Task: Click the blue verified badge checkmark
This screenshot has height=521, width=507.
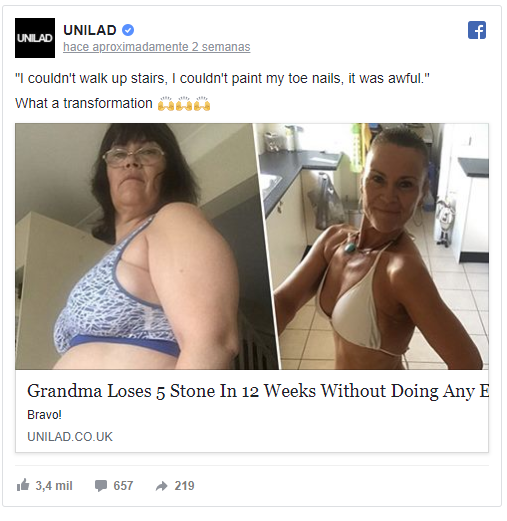Action: (x=128, y=30)
